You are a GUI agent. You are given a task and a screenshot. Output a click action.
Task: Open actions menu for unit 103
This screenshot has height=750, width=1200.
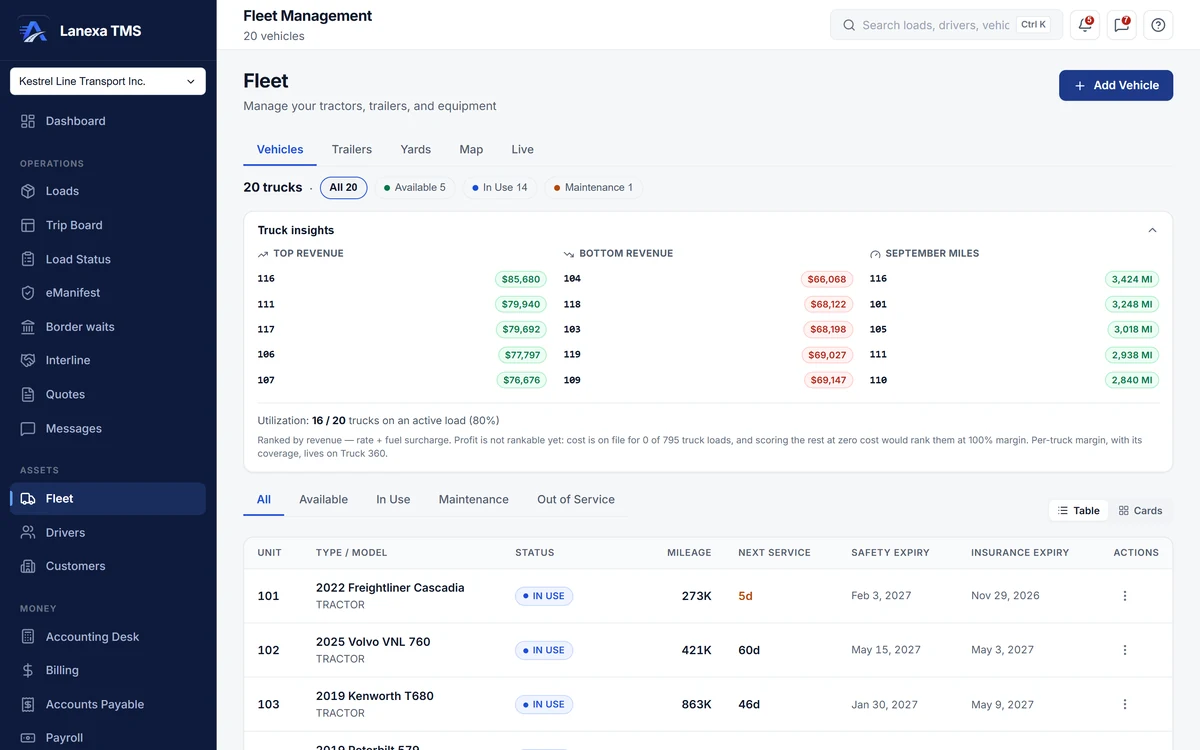[x=1125, y=704]
